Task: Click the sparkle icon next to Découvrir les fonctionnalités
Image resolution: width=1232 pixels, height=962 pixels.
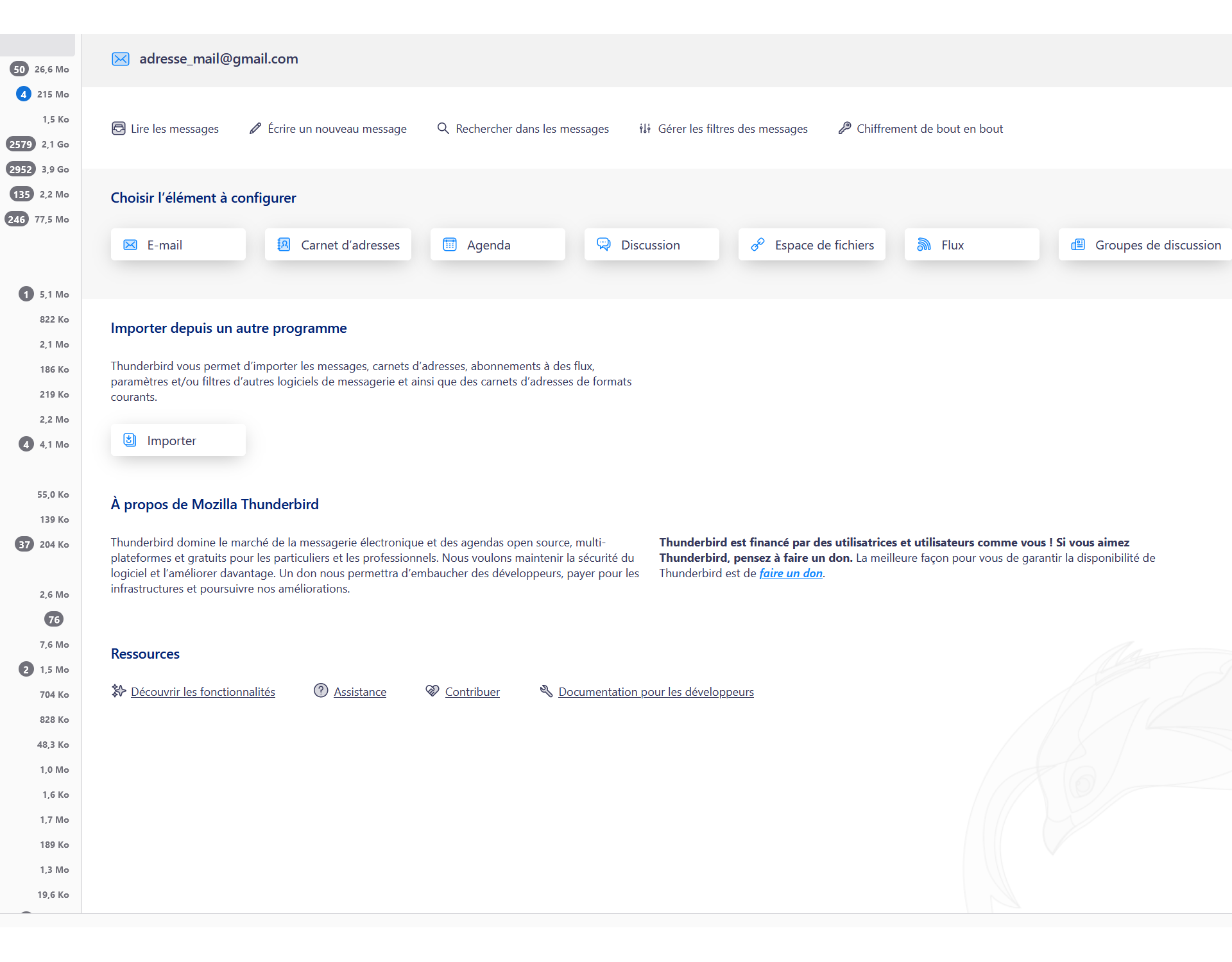Action: click(119, 691)
